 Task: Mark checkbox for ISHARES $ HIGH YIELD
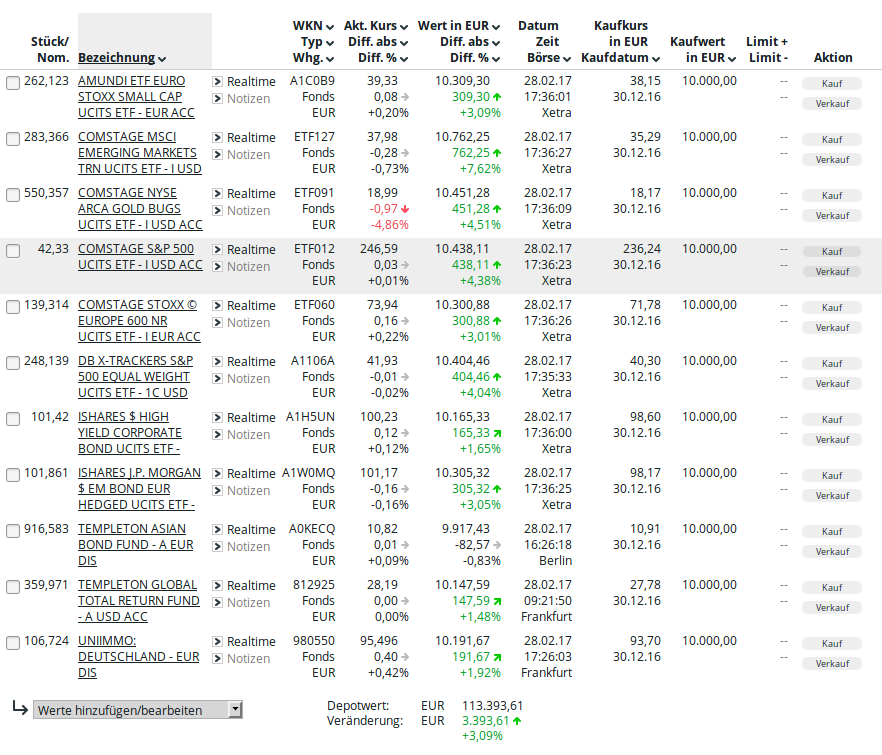click(13, 419)
